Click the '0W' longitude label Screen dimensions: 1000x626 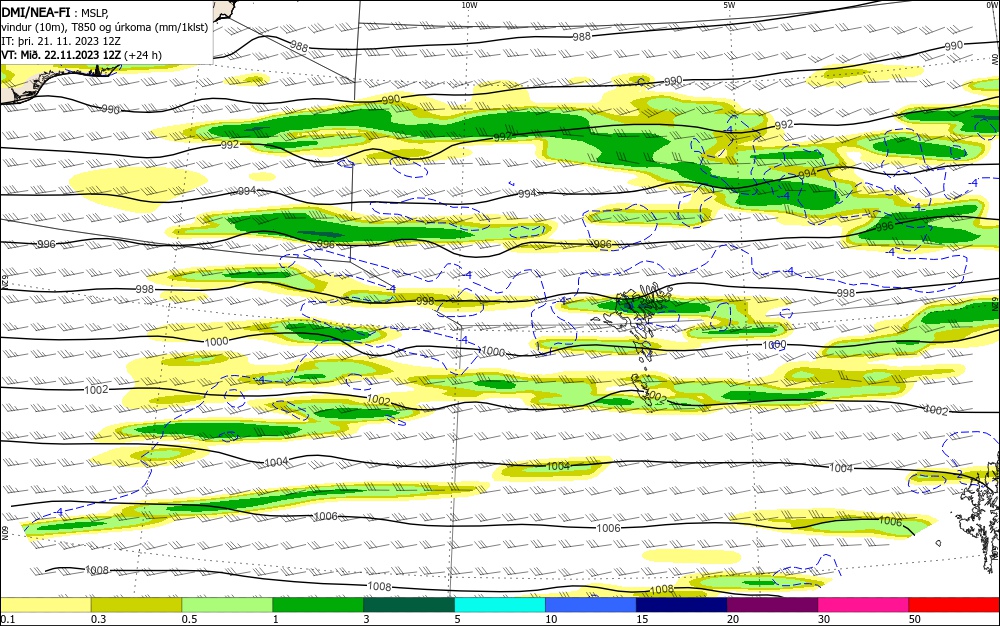point(994,5)
